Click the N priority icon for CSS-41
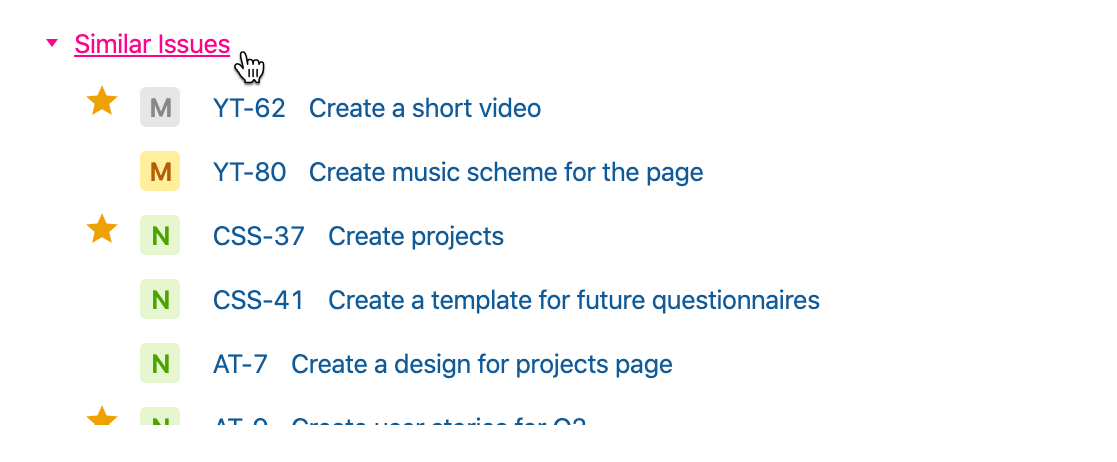 160,300
